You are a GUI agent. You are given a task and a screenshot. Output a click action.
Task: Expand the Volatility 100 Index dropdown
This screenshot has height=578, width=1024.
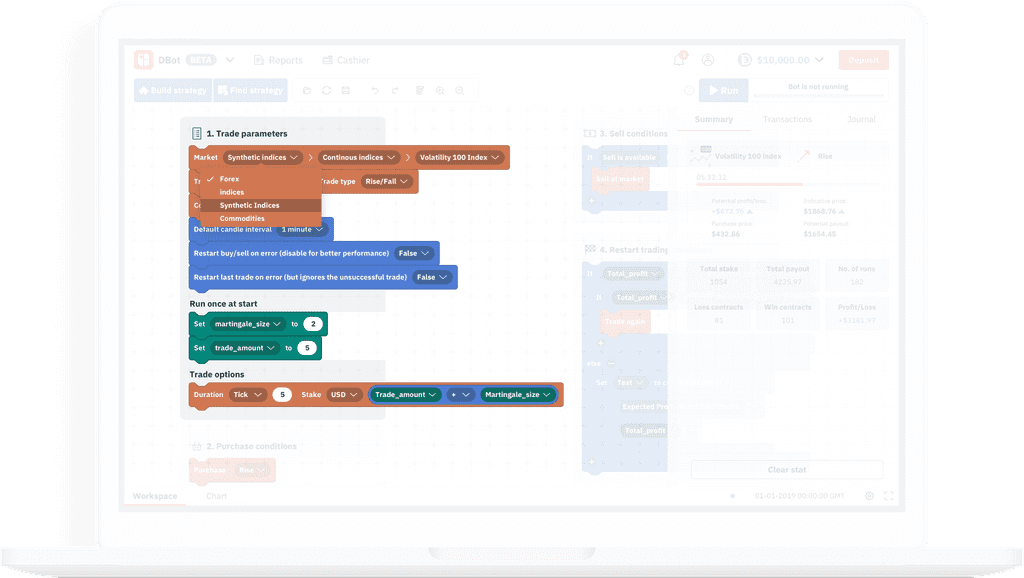click(x=459, y=157)
